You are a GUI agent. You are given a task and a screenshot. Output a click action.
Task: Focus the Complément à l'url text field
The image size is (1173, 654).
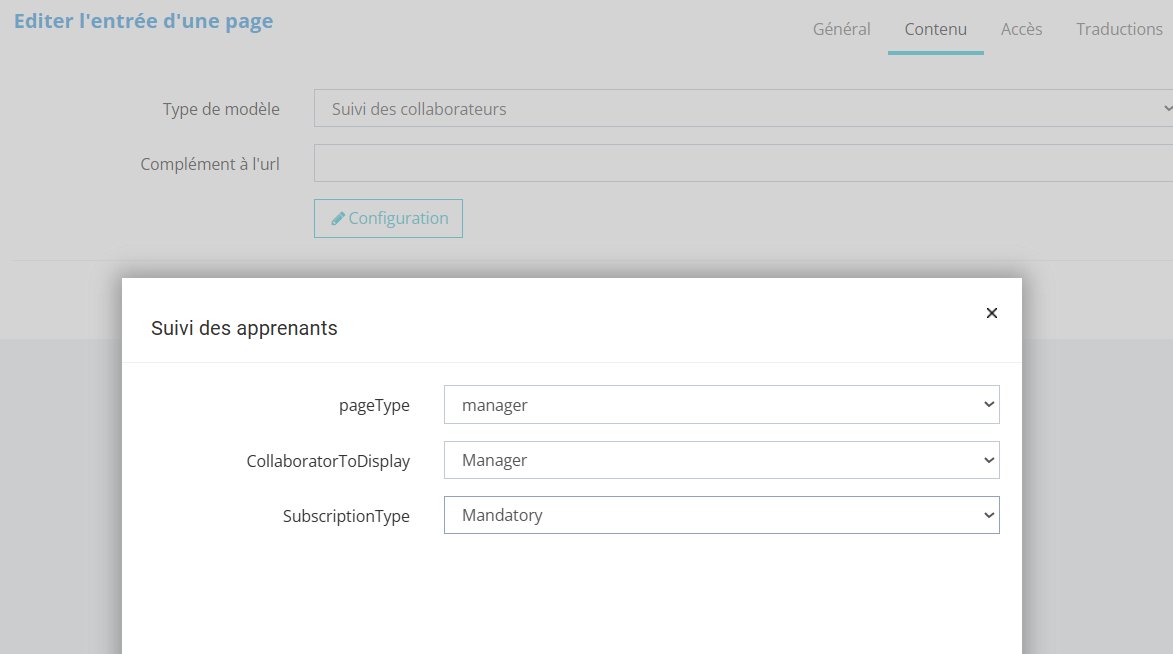742,163
